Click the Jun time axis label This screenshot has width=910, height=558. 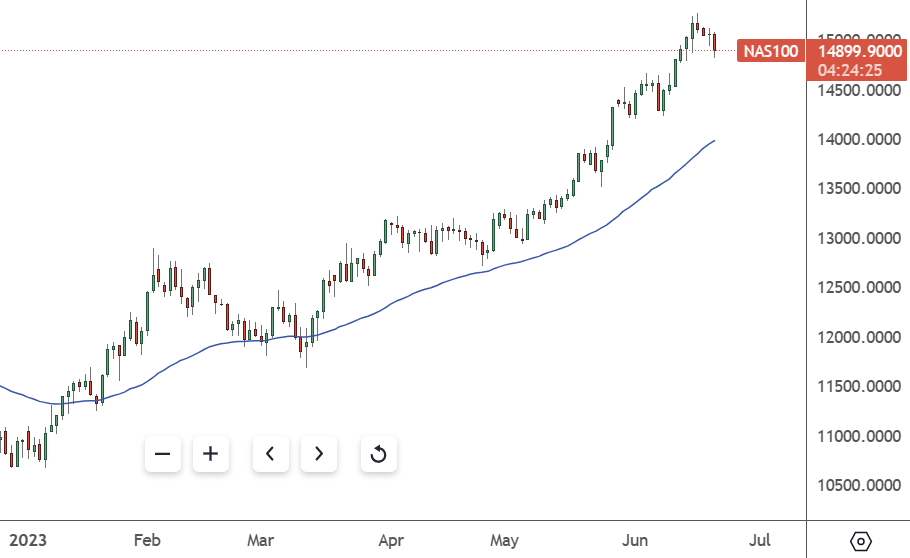point(635,541)
